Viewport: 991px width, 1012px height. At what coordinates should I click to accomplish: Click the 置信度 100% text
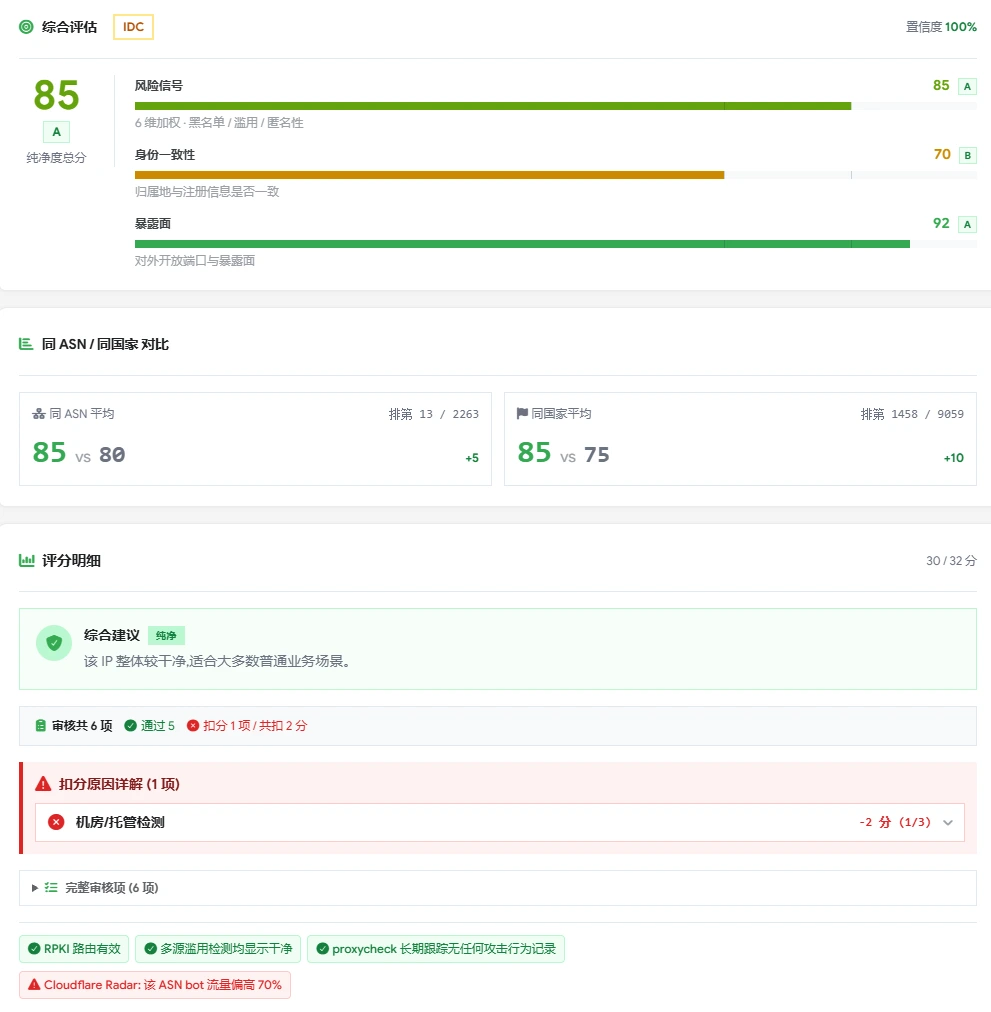tap(941, 26)
